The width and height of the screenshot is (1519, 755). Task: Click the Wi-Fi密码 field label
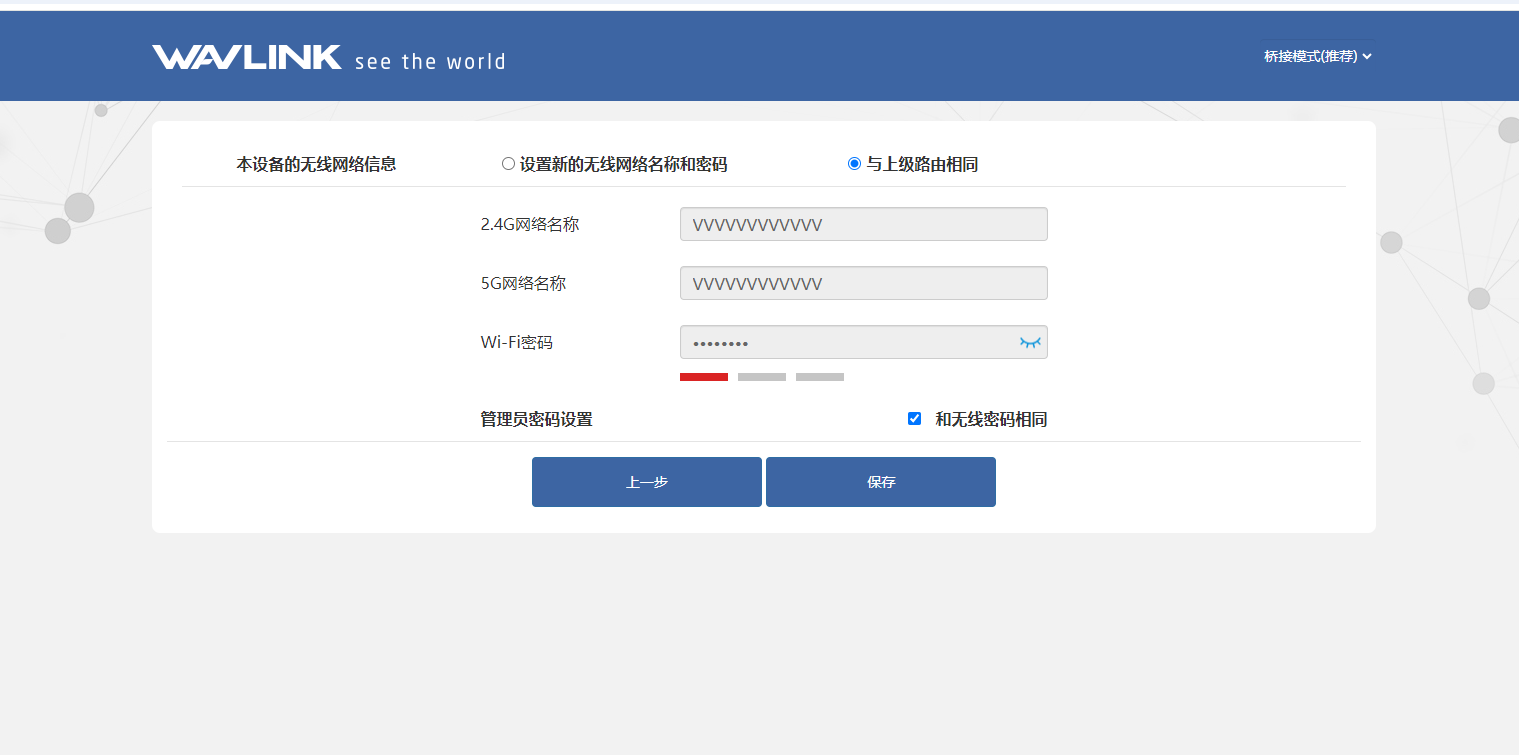[516, 342]
